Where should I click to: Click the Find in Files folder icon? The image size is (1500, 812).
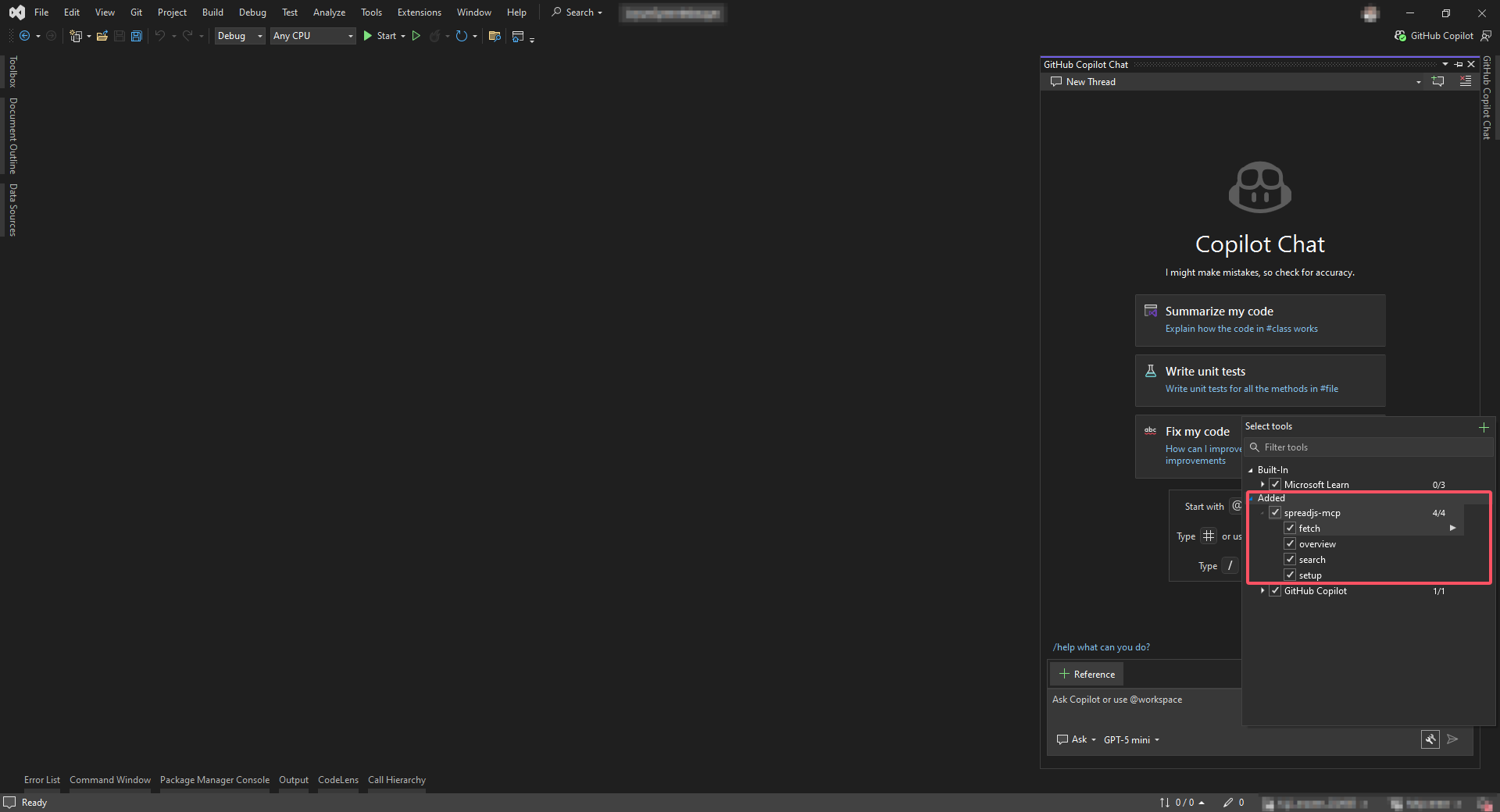click(495, 36)
